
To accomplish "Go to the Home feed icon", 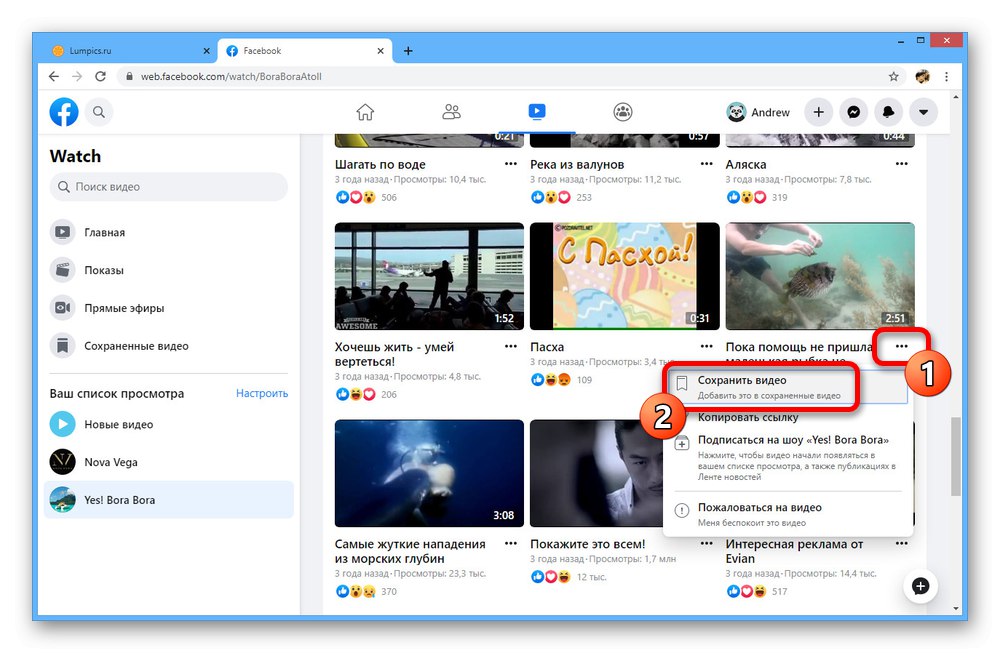I will (x=365, y=112).
